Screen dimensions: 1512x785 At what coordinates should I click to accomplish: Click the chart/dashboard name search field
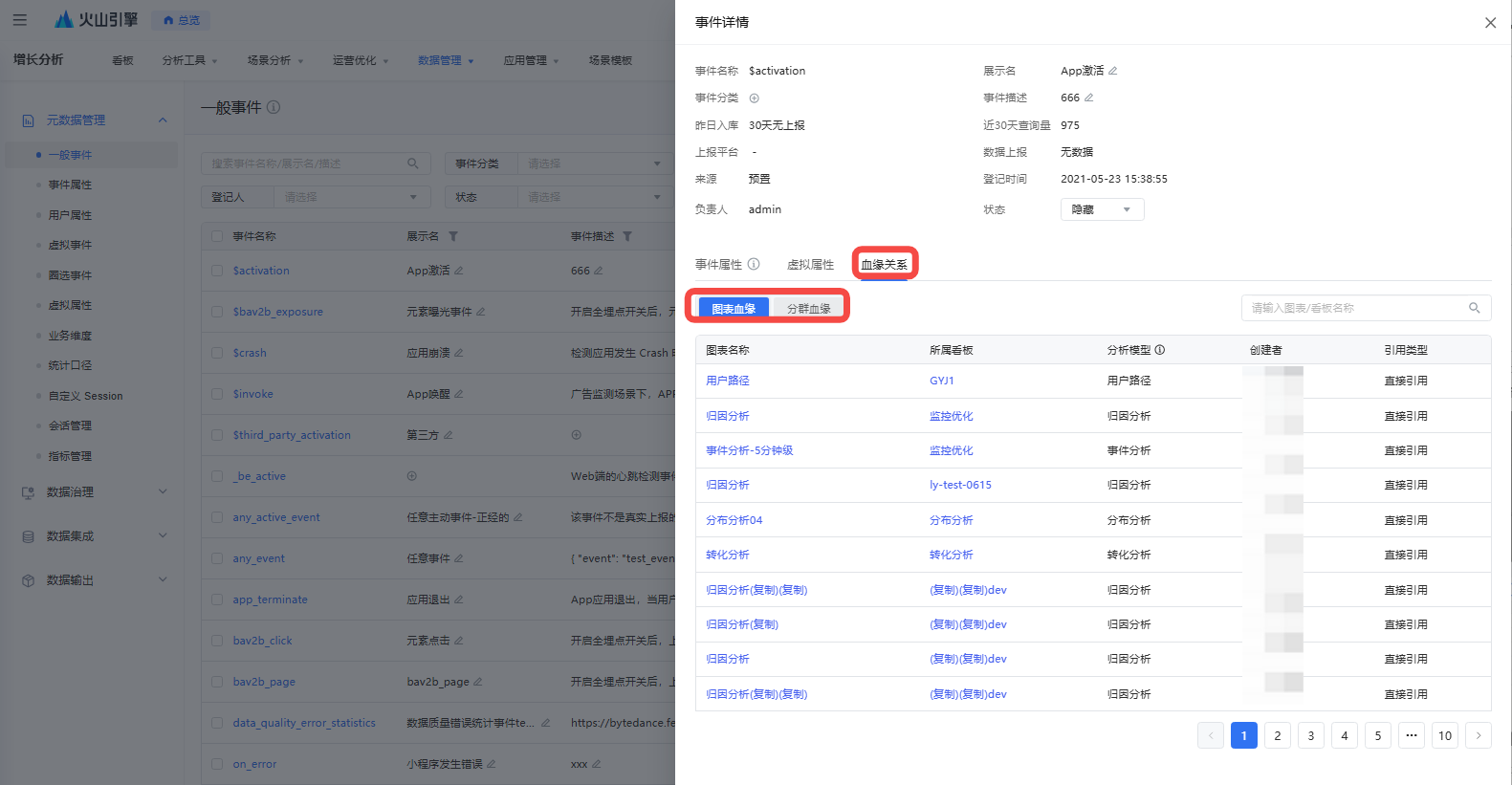pos(1366,308)
